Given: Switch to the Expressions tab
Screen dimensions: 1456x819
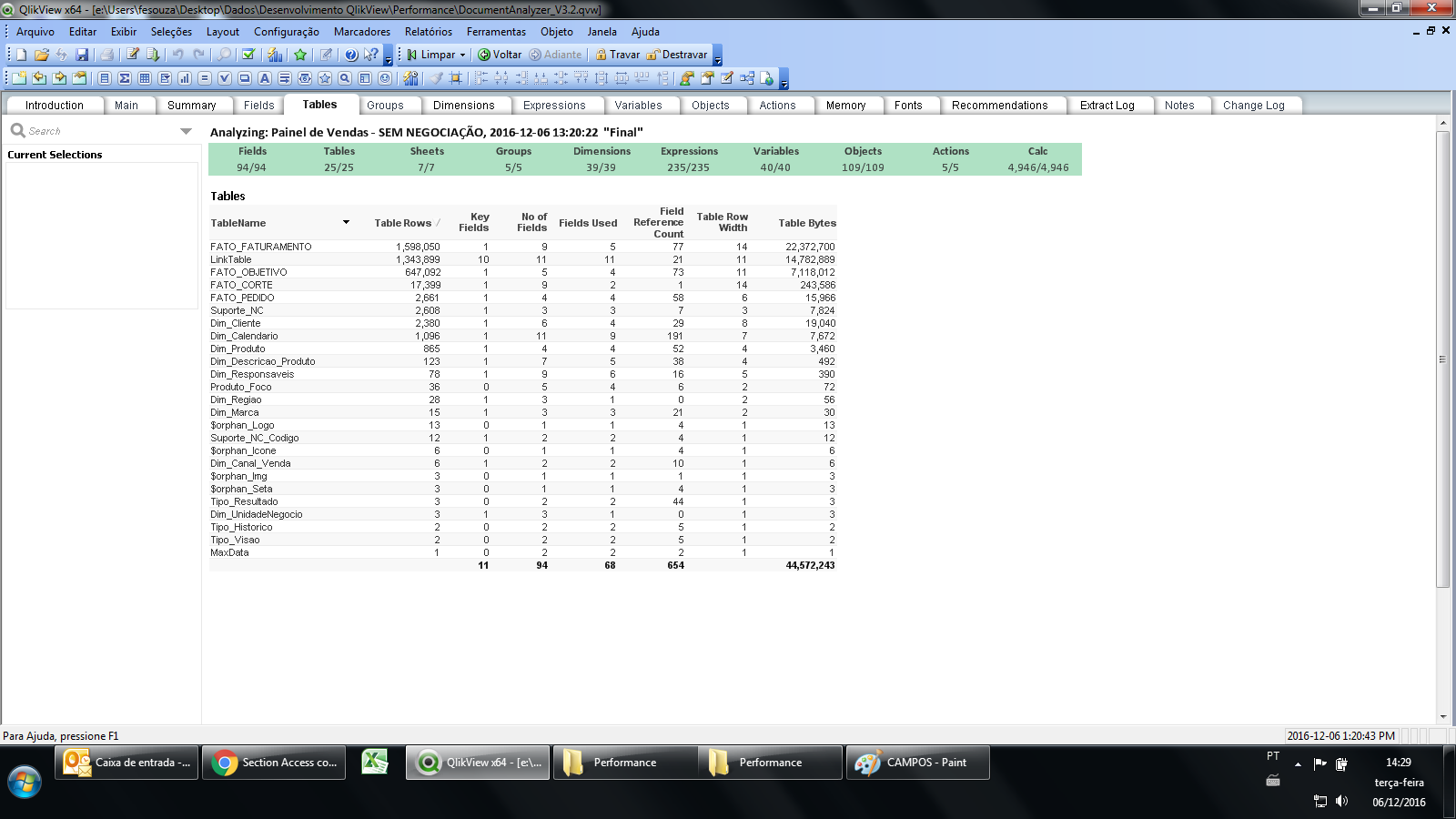Looking at the screenshot, I should tap(554, 106).
